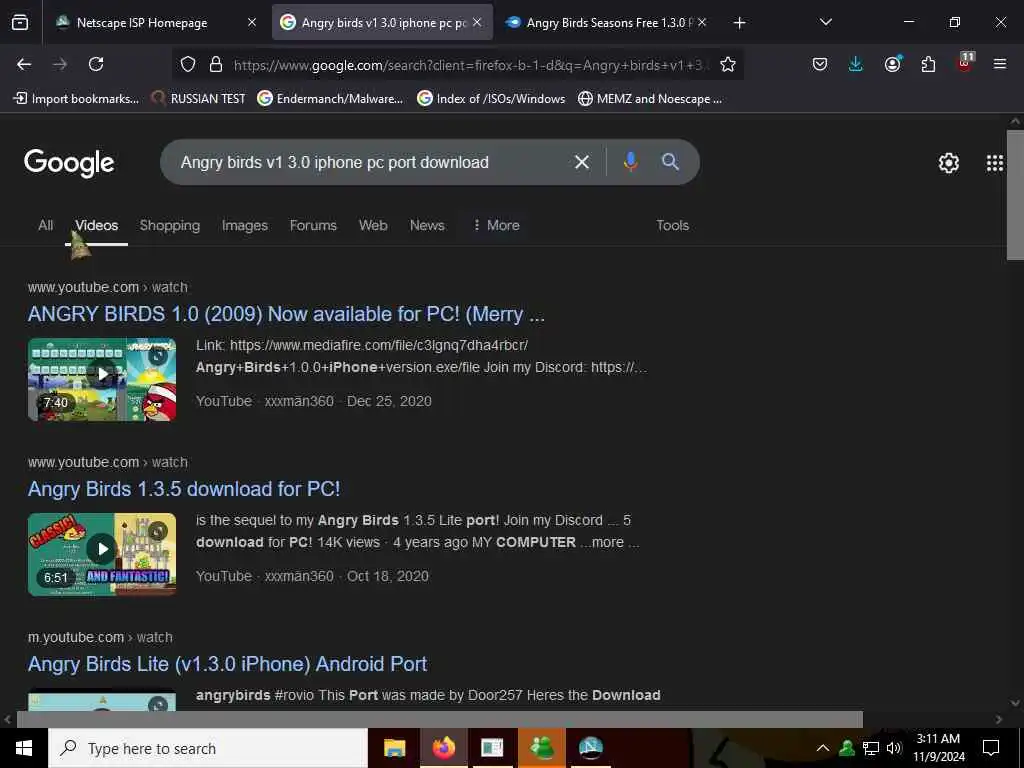Open the Firefox account menu
This screenshot has height=768, width=1024.
coord(892,64)
